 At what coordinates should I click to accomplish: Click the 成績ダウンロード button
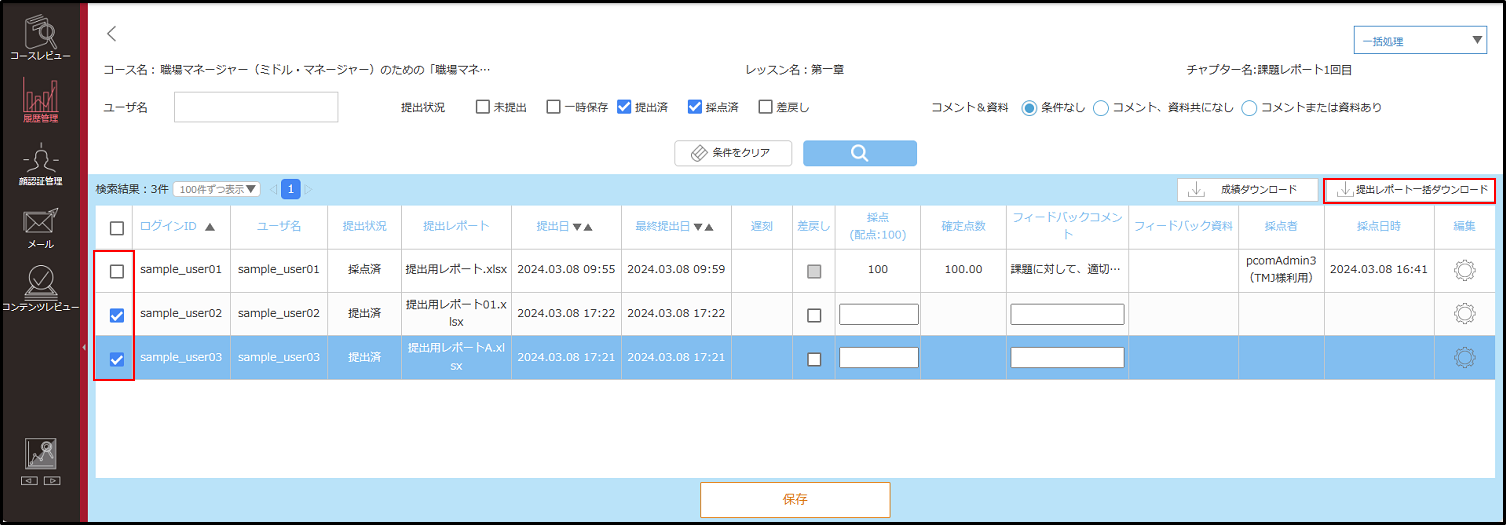(x=1247, y=189)
